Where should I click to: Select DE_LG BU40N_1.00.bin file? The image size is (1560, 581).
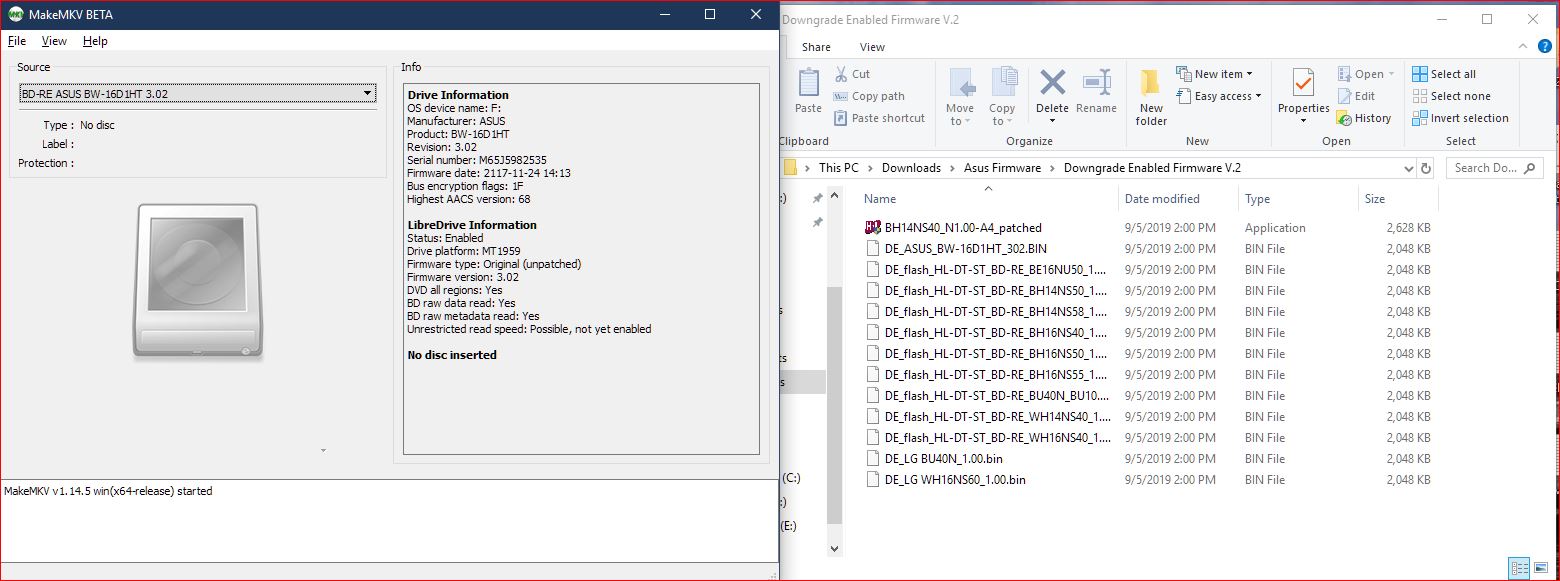[933, 459]
